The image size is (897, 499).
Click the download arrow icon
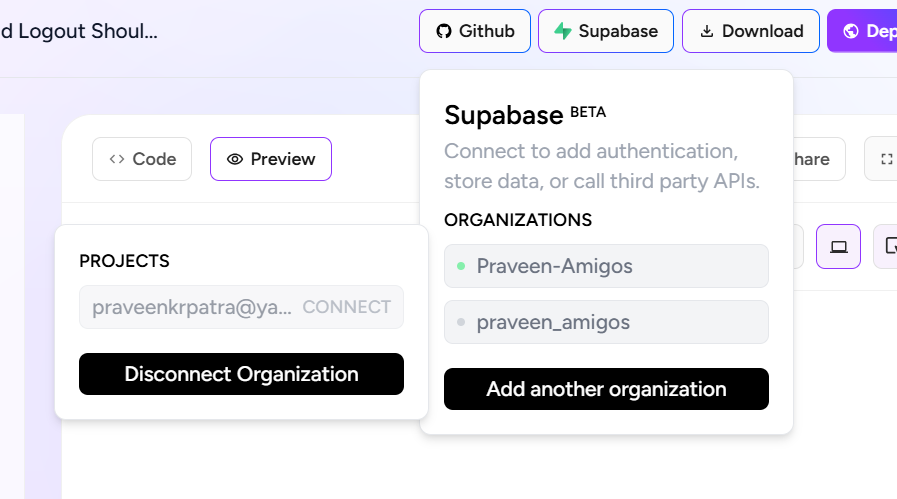707,31
